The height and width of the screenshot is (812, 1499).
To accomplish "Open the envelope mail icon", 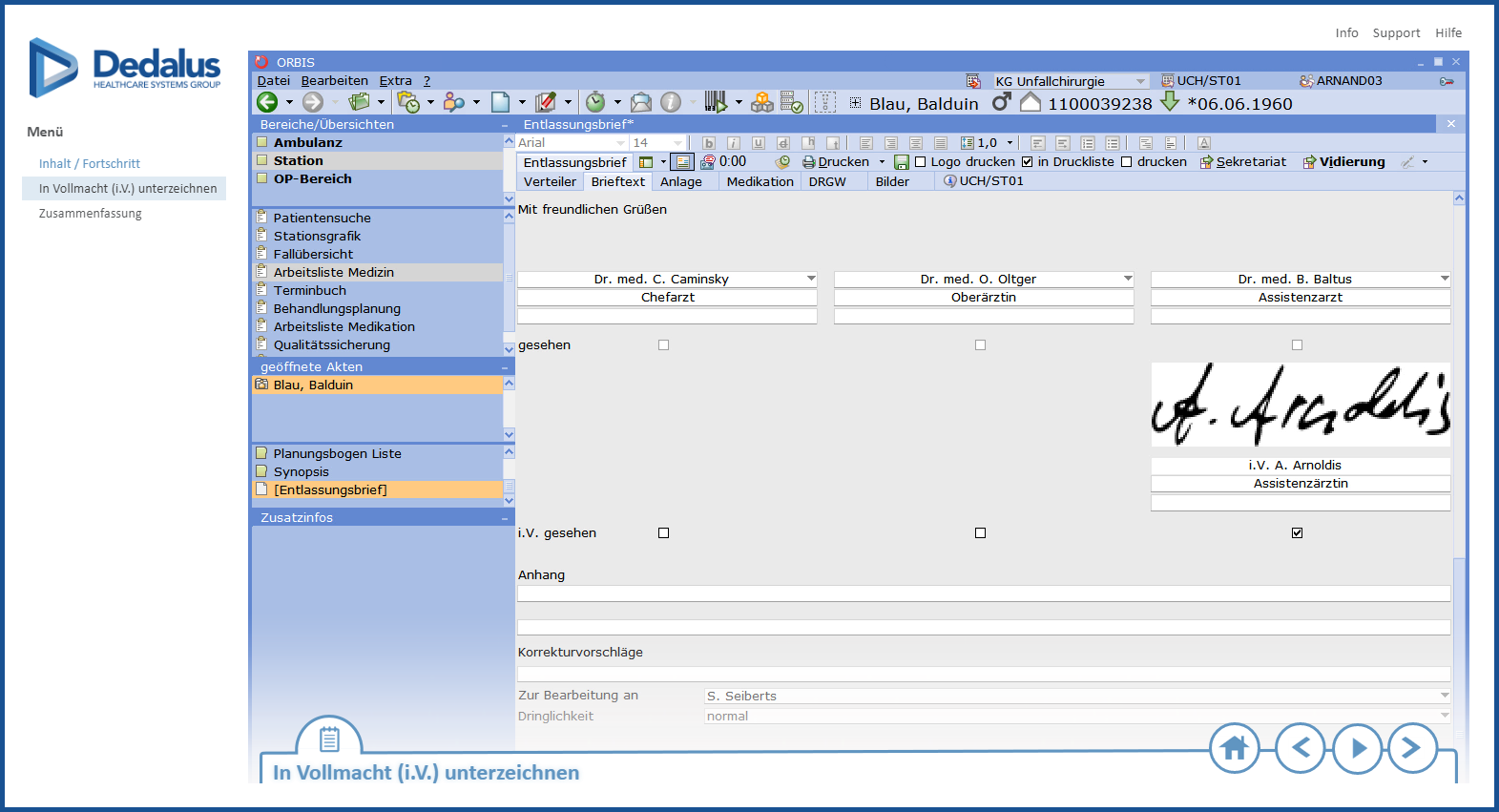I will 641,102.
